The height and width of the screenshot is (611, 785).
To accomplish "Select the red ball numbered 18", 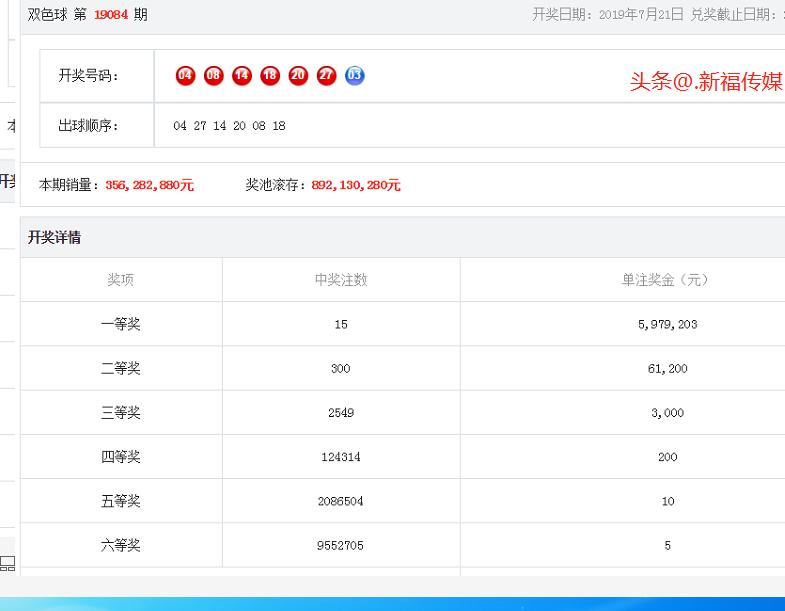I will (x=270, y=75).
